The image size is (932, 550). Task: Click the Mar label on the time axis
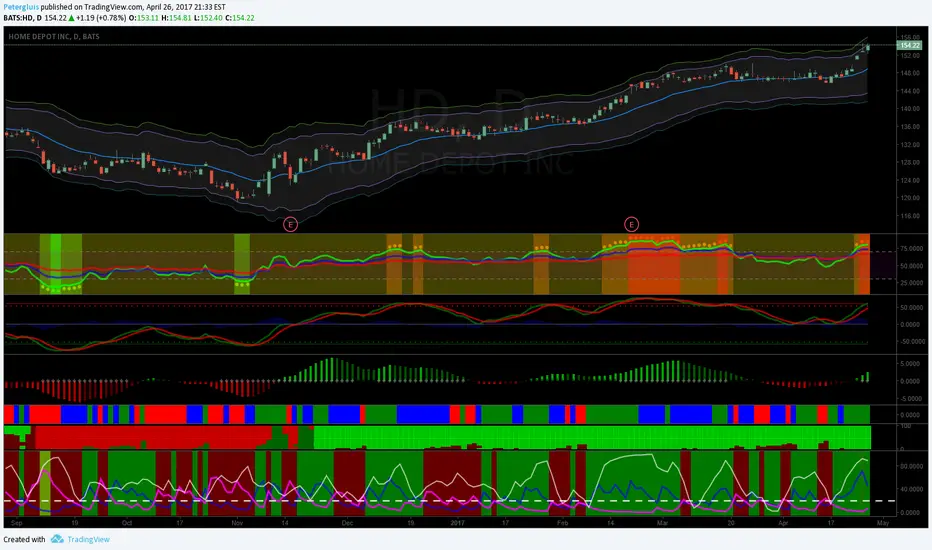663,523
